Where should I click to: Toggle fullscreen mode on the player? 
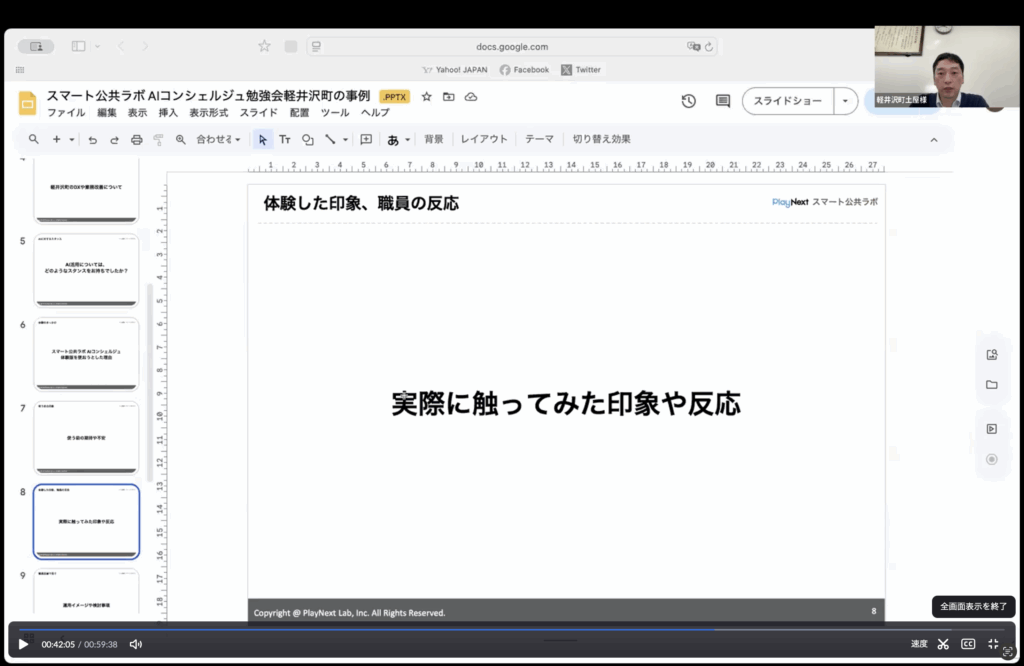pyautogui.click(x=994, y=644)
